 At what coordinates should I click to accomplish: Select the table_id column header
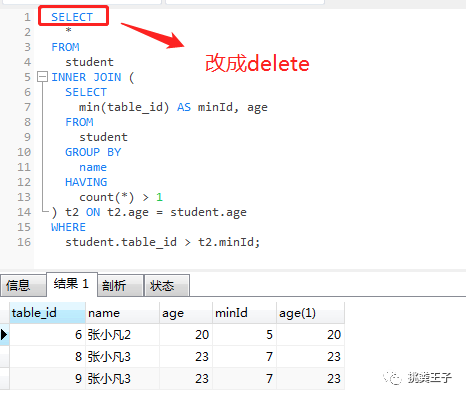click(x=47, y=313)
